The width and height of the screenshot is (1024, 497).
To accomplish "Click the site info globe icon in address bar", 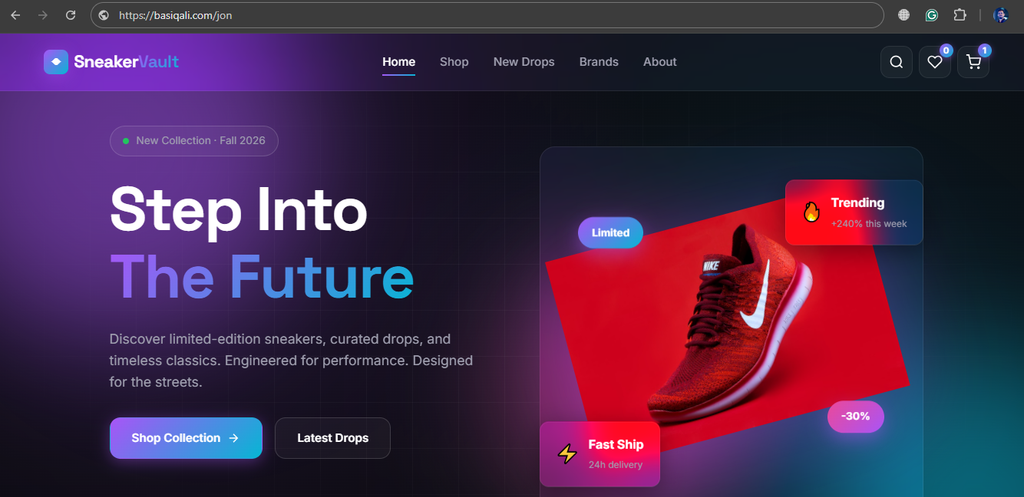I will point(103,15).
